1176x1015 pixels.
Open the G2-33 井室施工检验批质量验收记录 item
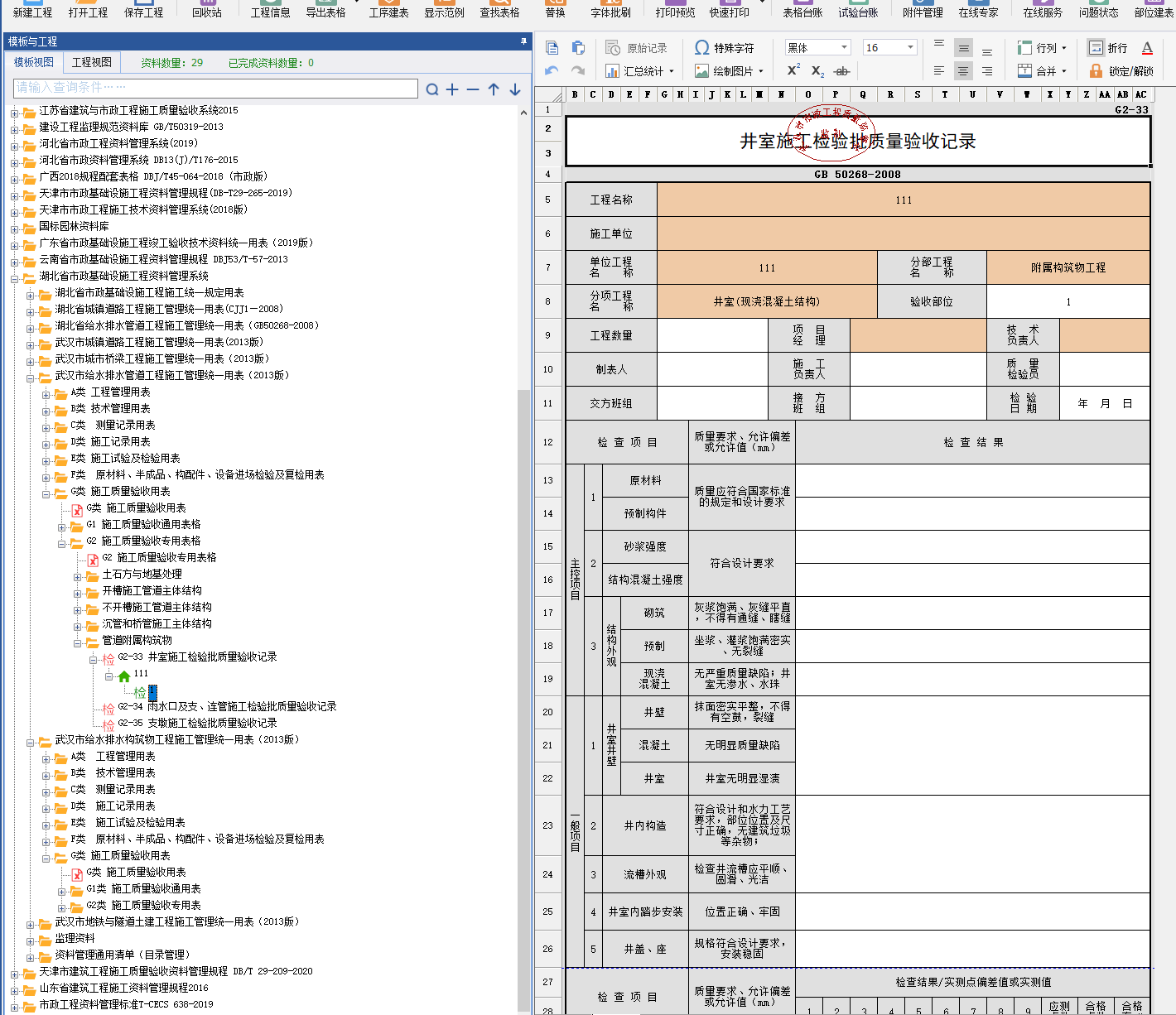tap(197, 657)
